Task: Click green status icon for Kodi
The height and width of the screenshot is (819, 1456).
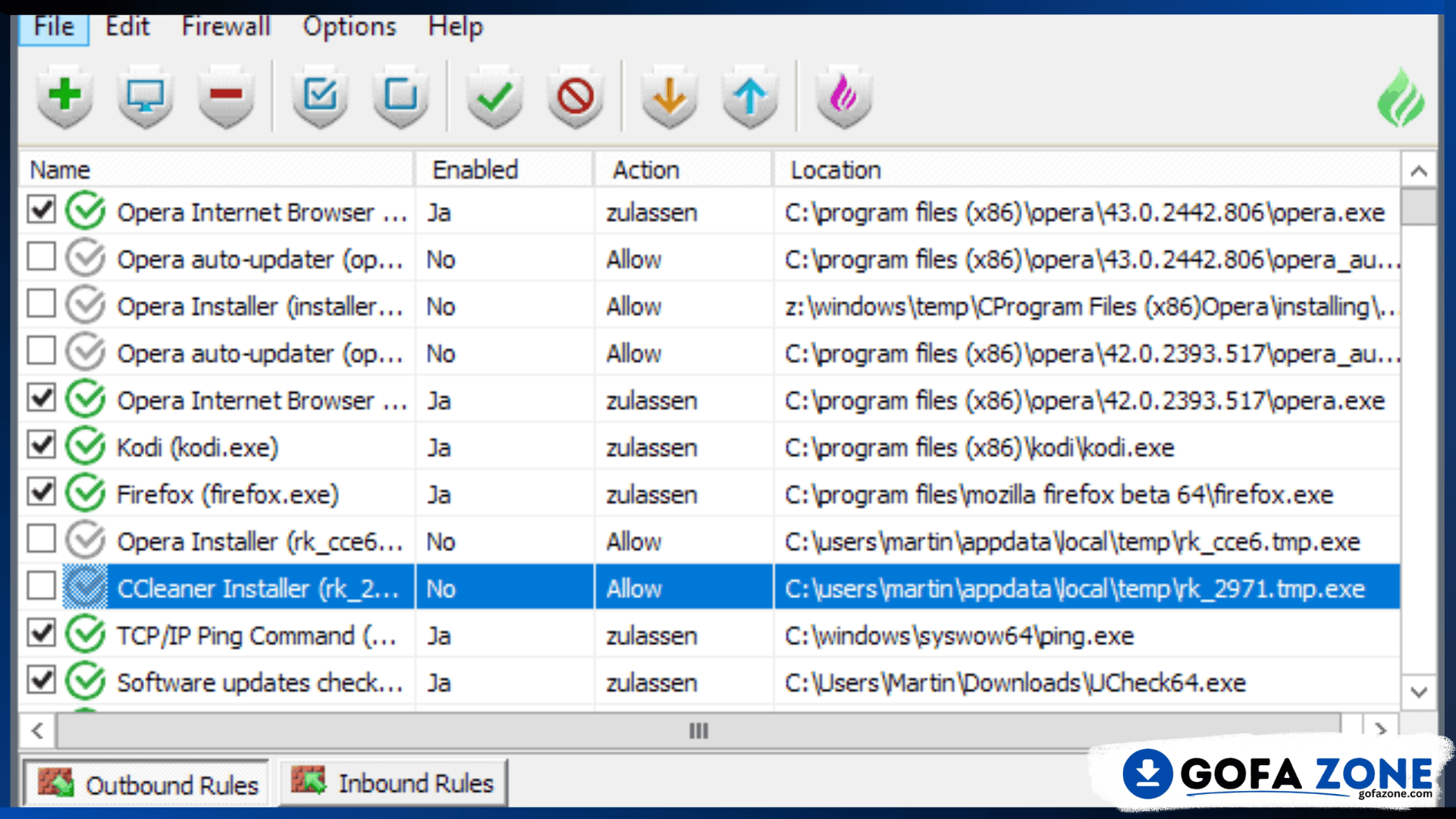Action: [86, 446]
